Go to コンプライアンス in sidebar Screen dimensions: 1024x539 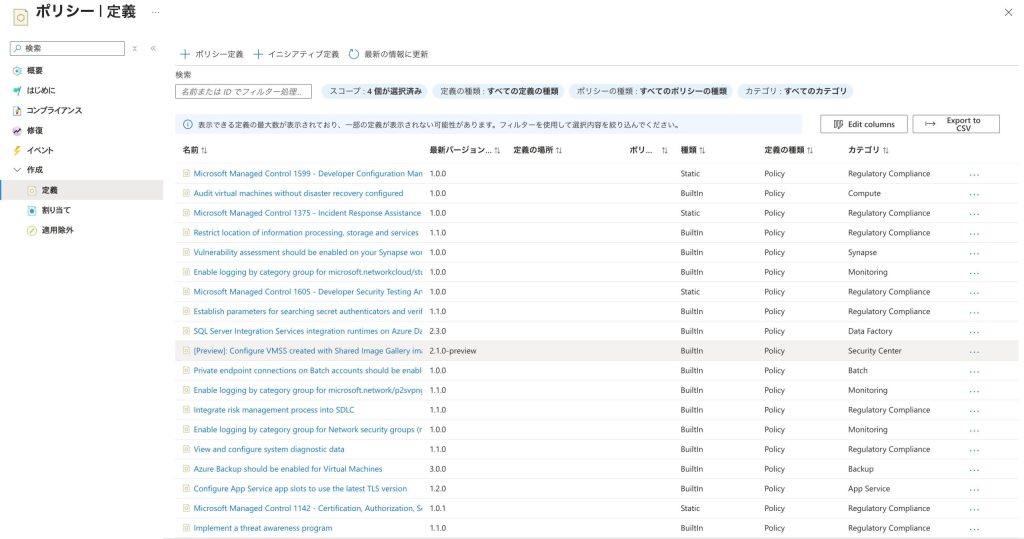point(54,110)
